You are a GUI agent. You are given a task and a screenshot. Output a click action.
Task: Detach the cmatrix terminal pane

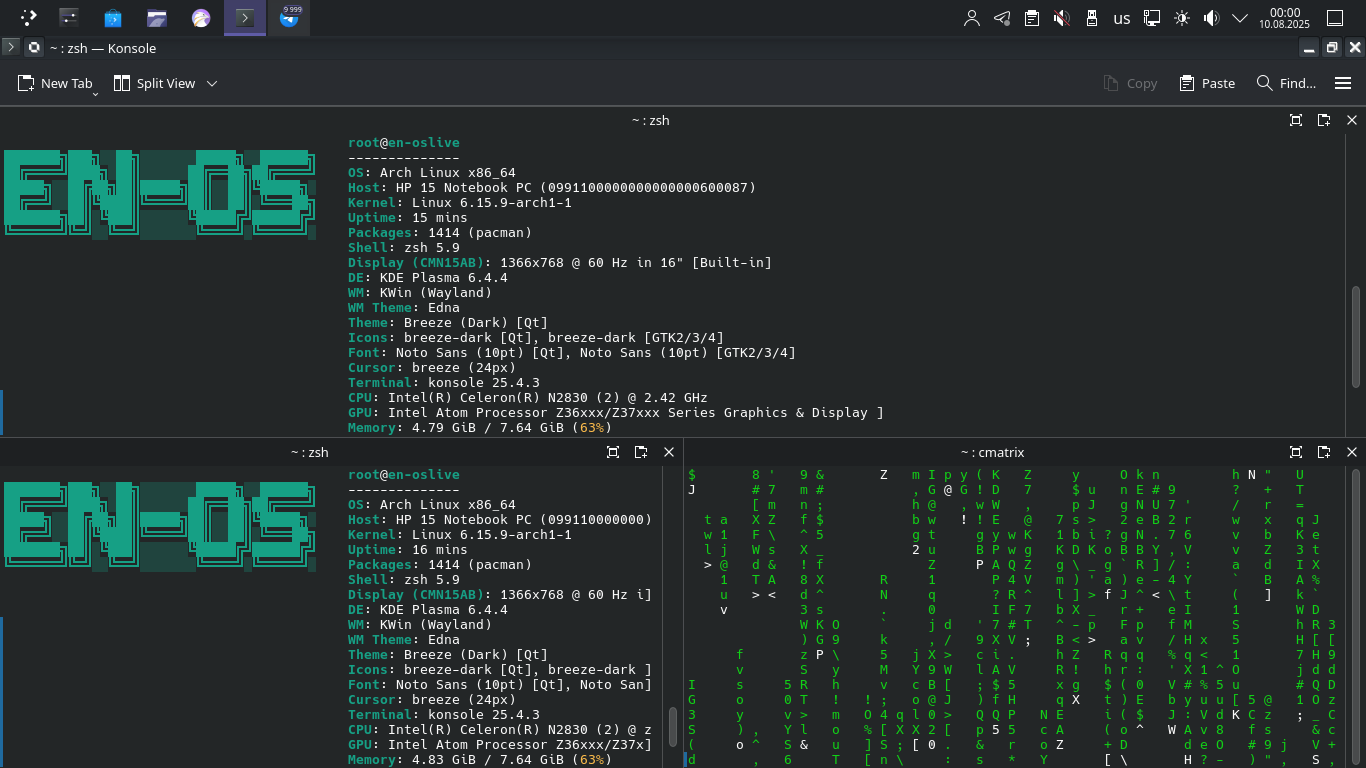[x=1324, y=452]
